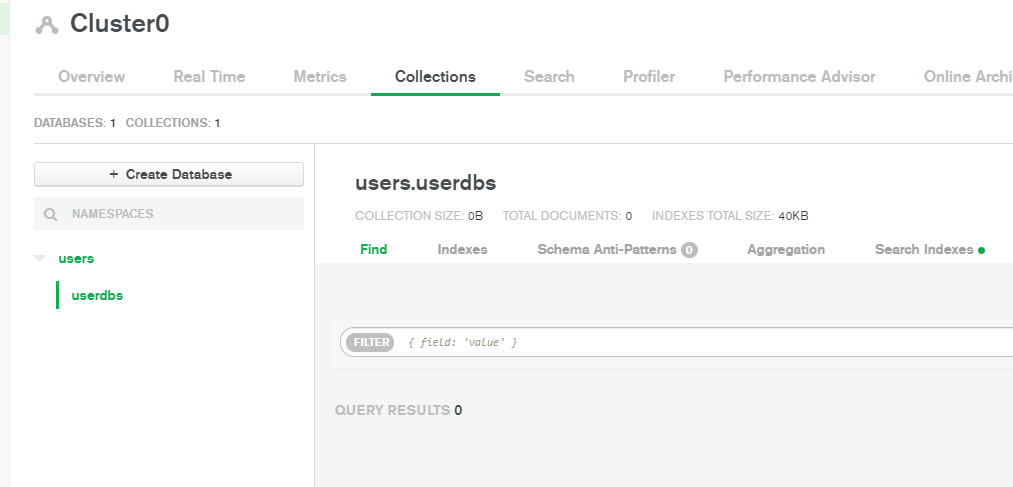This screenshot has width=1013, height=487.
Task: Click the 'COLLECTIONS: 1' text
Action: click(173, 123)
